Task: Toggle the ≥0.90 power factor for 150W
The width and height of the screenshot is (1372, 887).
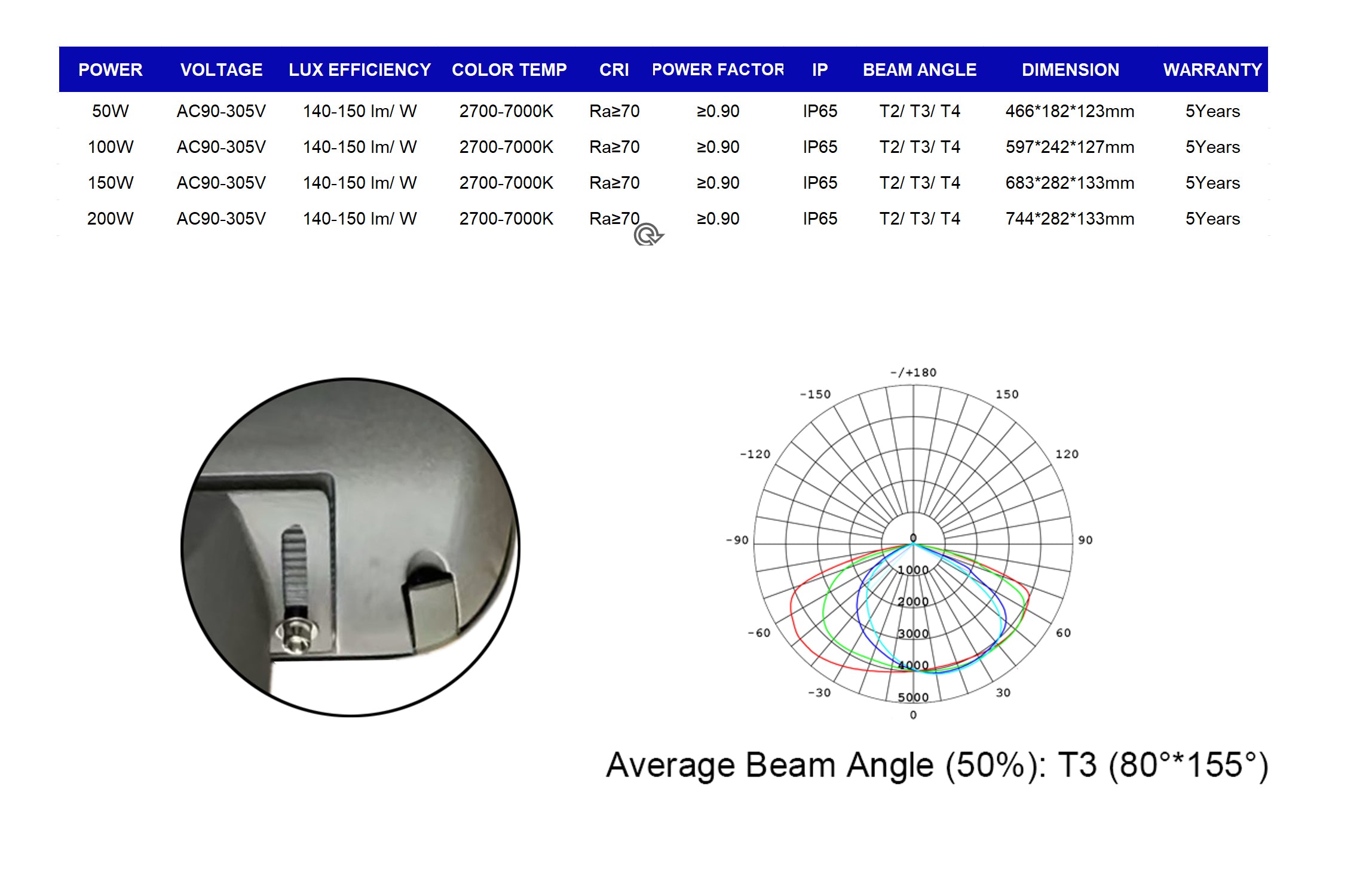Action: pos(718,183)
